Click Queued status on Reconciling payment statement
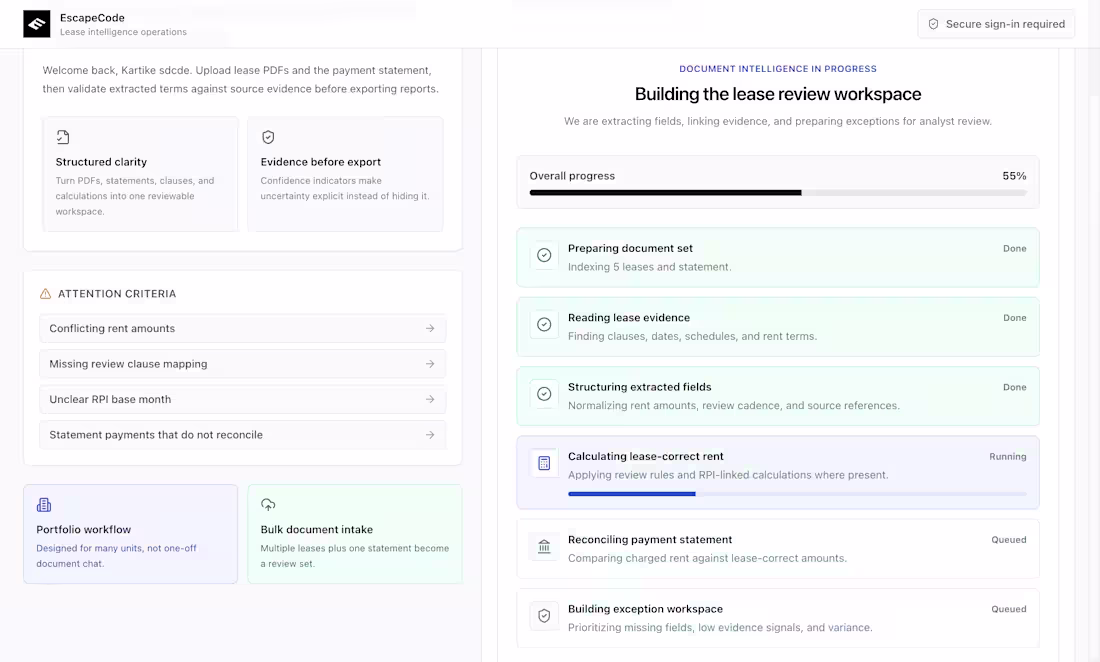The height and width of the screenshot is (662, 1100). click(1009, 540)
